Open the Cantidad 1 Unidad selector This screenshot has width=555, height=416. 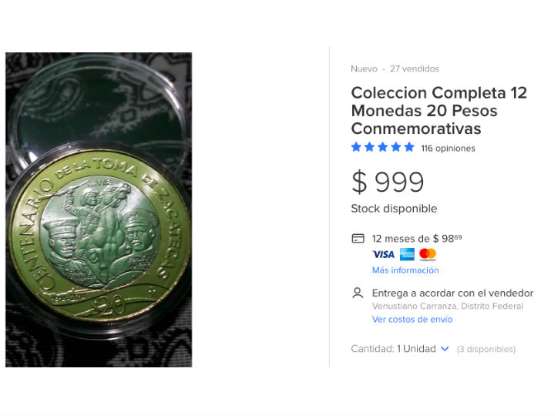(400, 349)
